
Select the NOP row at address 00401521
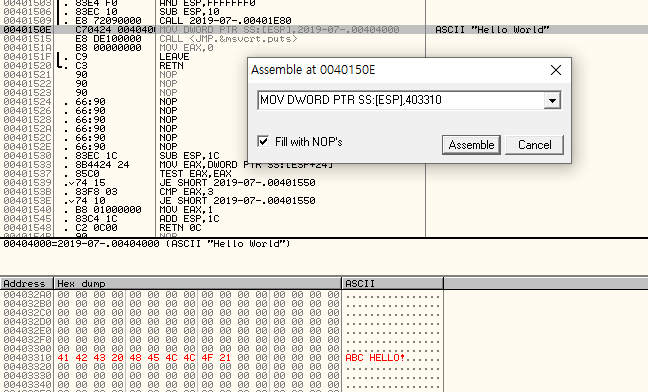[213, 75]
